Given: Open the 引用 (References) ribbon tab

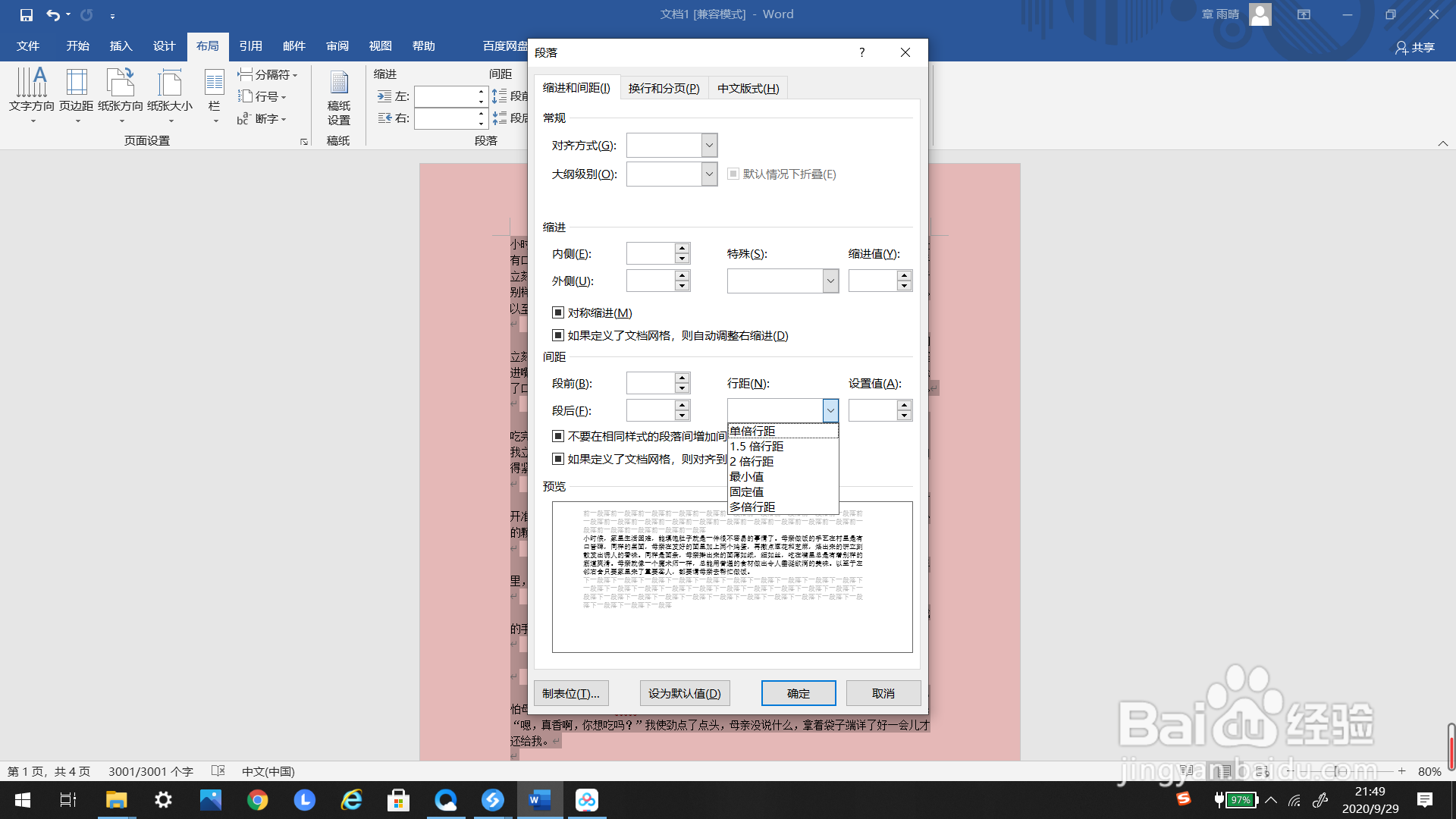Looking at the screenshot, I should coord(251,46).
